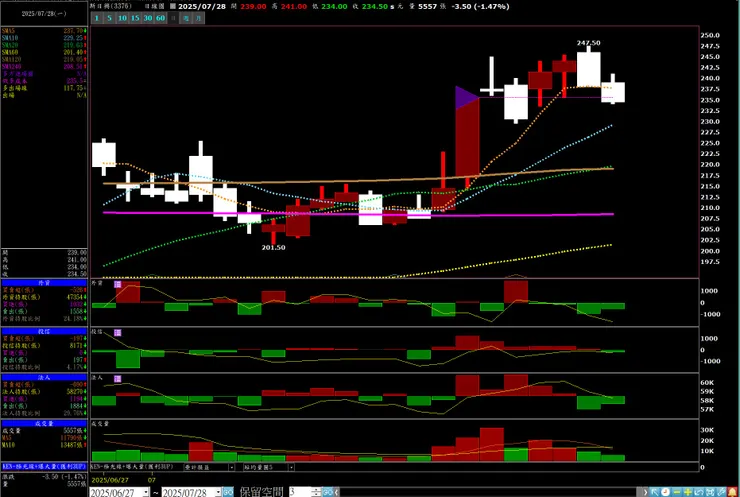The height and width of the screenshot is (497, 740).
Task: Click the 2025/07/28 date in header bar
Action: [202, 7]
